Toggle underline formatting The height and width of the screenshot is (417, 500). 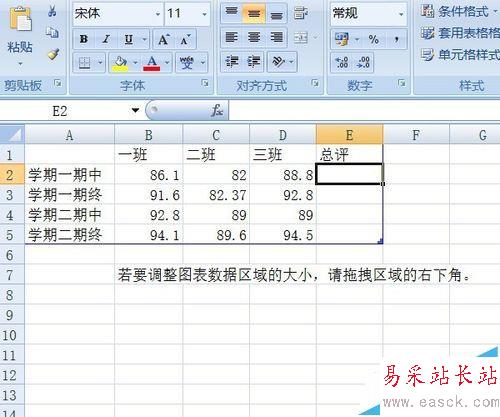[129, 39]
